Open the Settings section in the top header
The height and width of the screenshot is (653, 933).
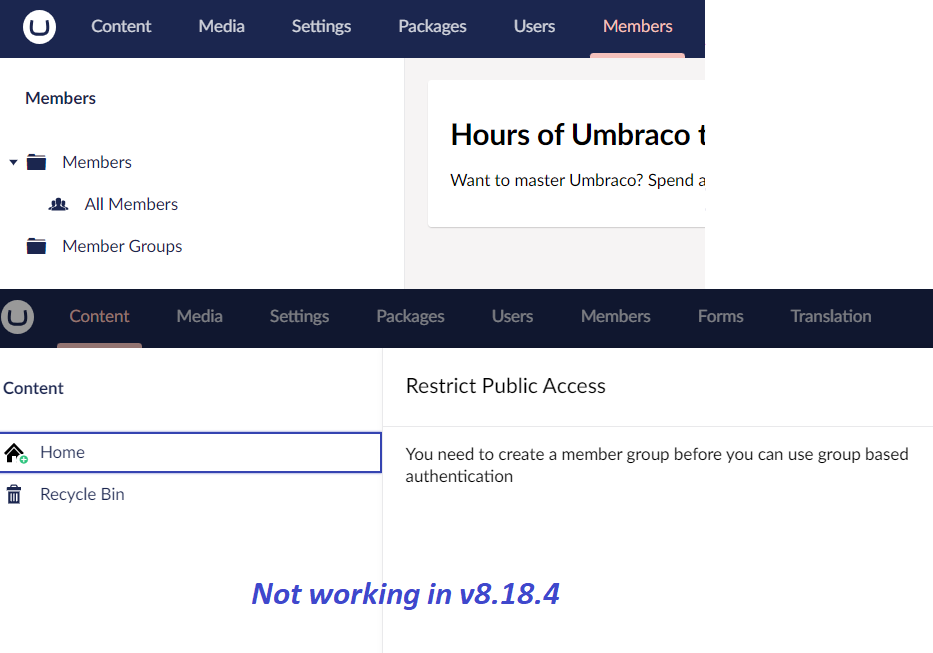(x=321, y=26)
